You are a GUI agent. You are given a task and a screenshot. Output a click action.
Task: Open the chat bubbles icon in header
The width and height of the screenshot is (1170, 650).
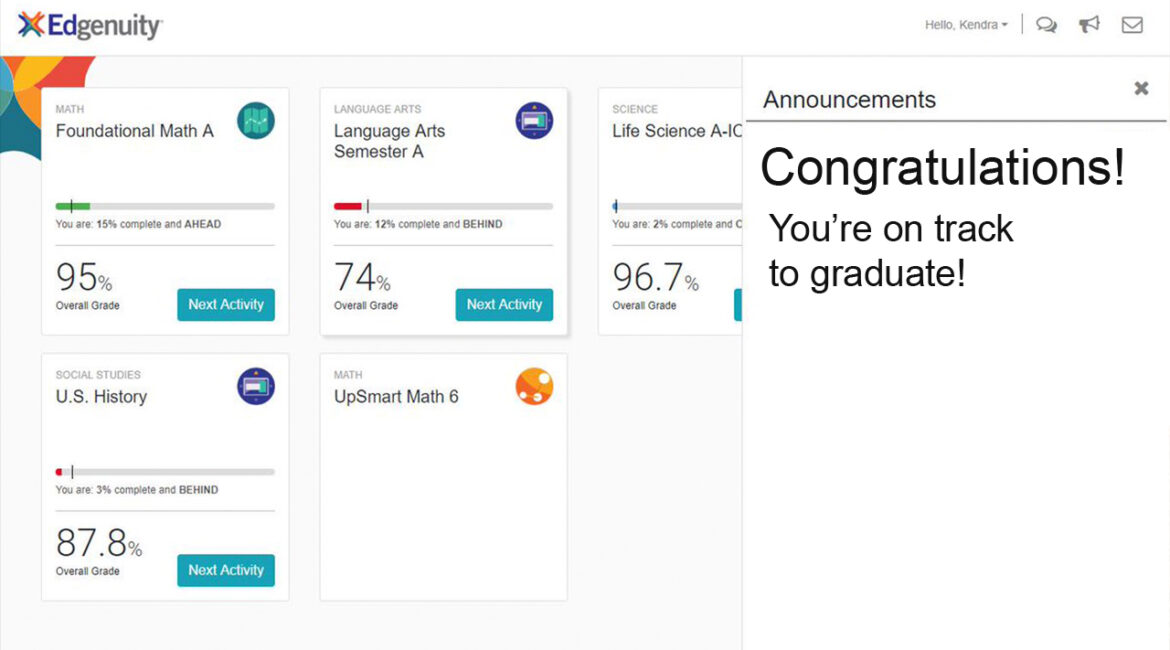pos(1046,25)
